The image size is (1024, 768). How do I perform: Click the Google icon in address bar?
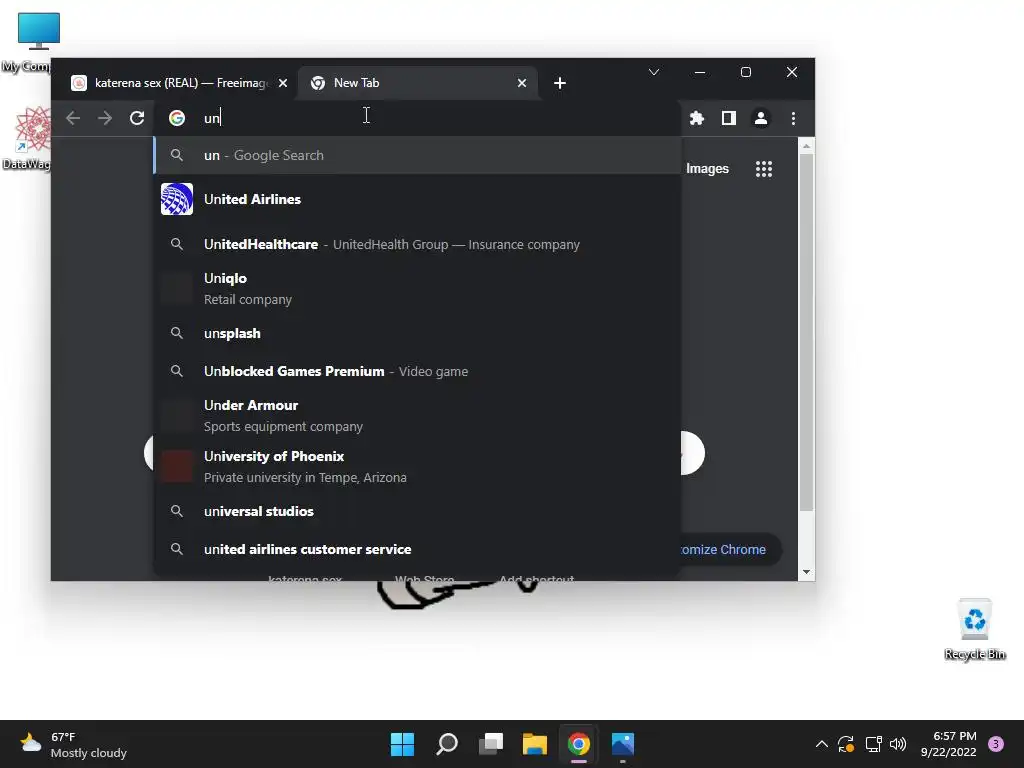coord(177,118)
